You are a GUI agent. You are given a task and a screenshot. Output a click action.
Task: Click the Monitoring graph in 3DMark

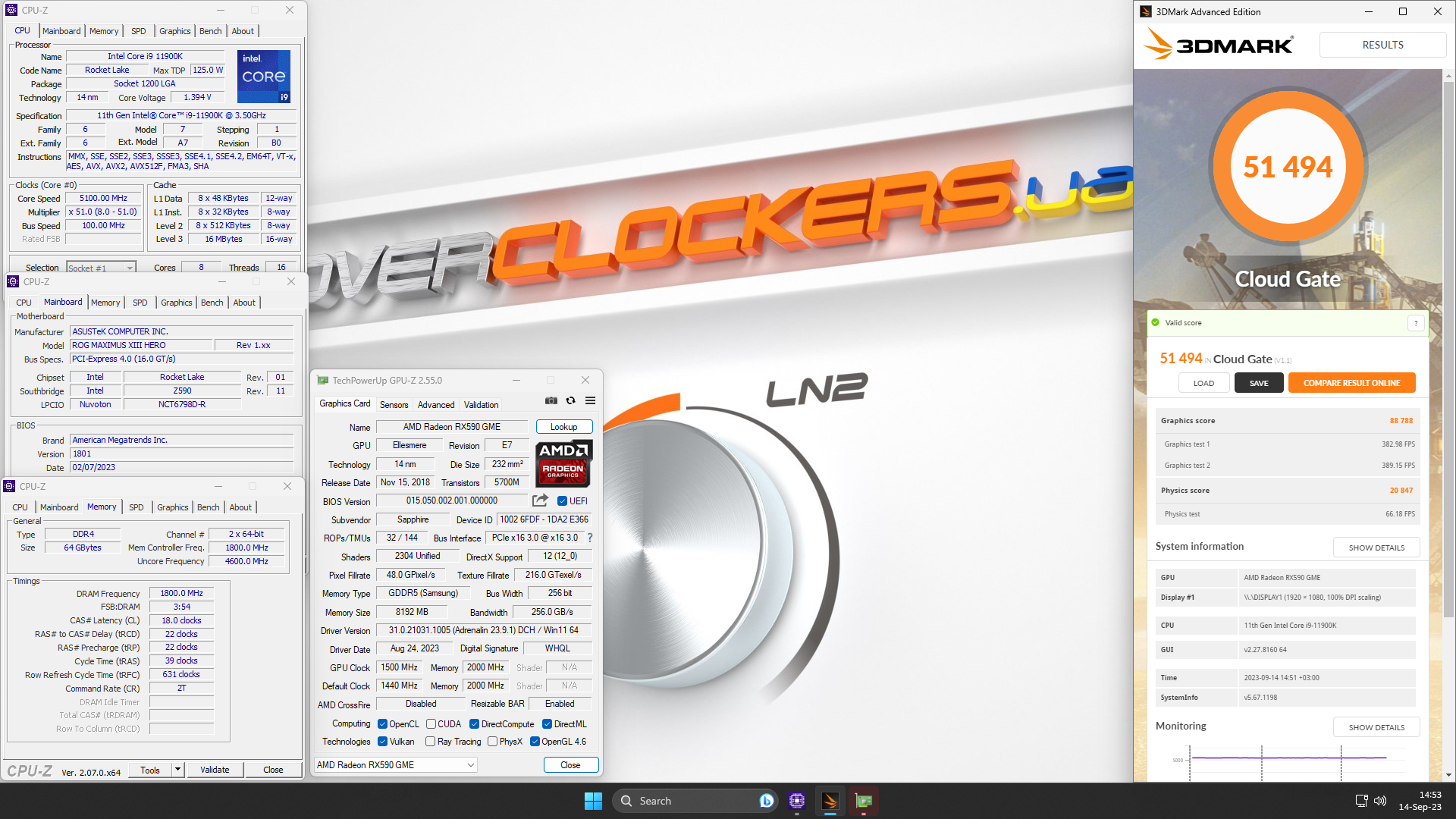point(1287,762)
